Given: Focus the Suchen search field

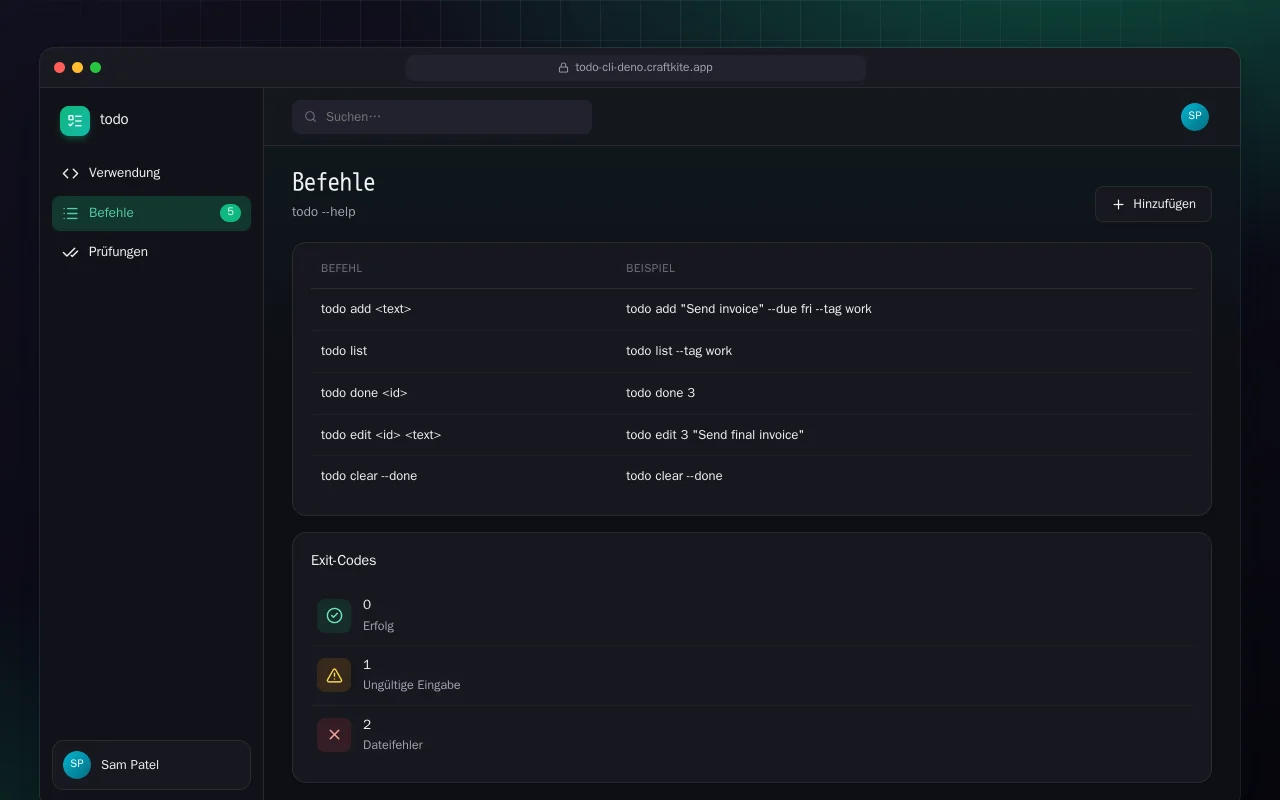Looking at the screenshot, I should pyautogui.click(x=442, y=117).
